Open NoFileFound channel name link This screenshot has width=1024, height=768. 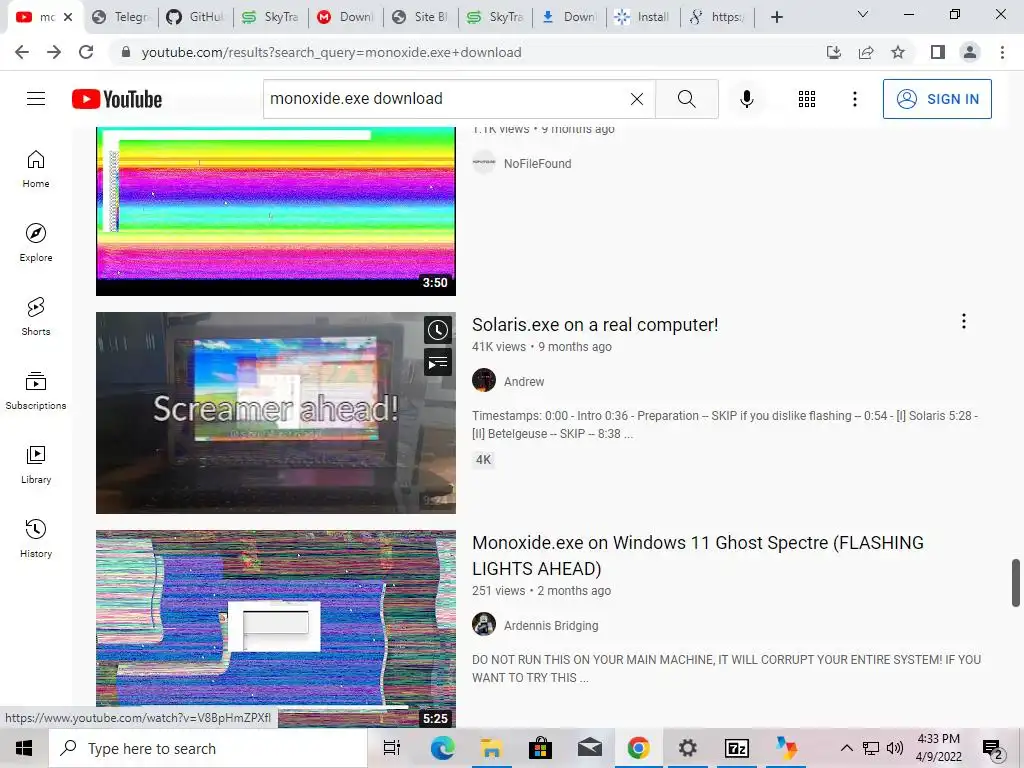pyautogui.click(x=537, y=163)
